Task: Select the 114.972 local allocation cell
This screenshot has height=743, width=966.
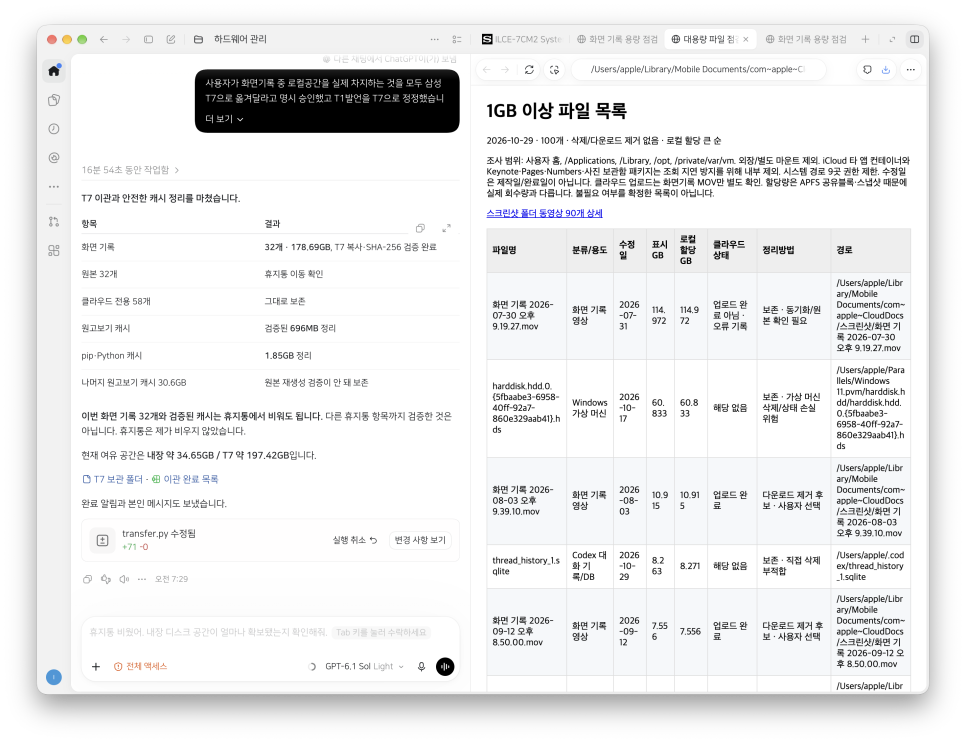Action: point(690,315)
